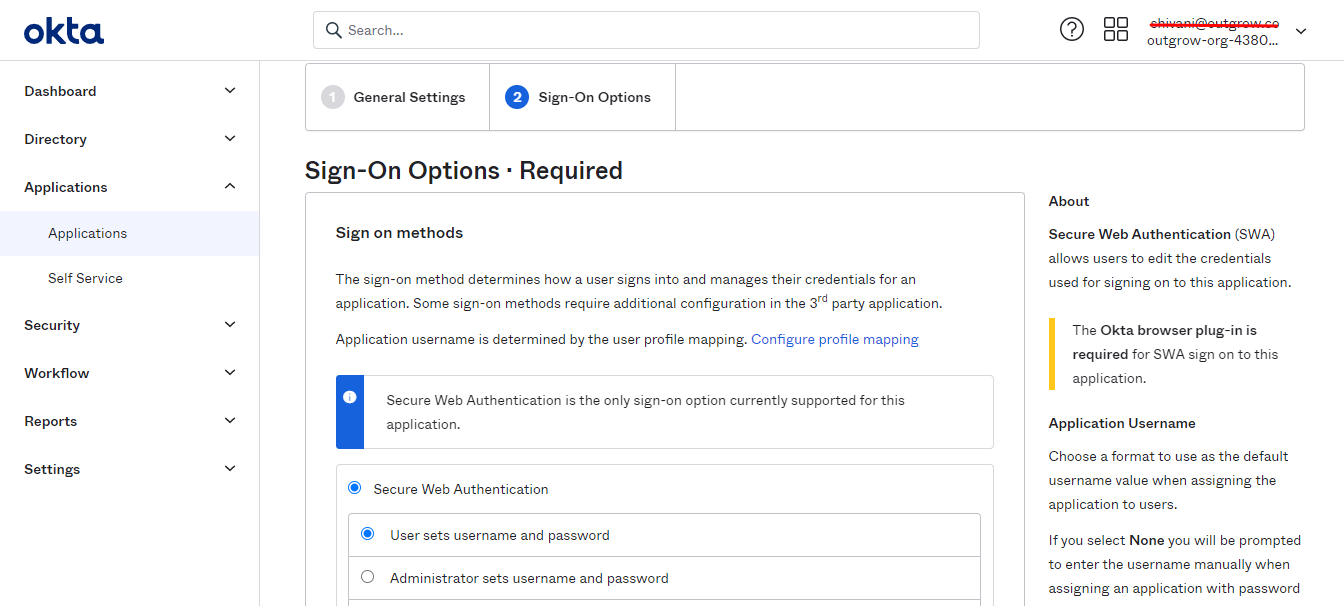This screenshot has width=1344, height=606.
Task: Select Secure Web Authentication radio button
Action: (x=354, y=488)
